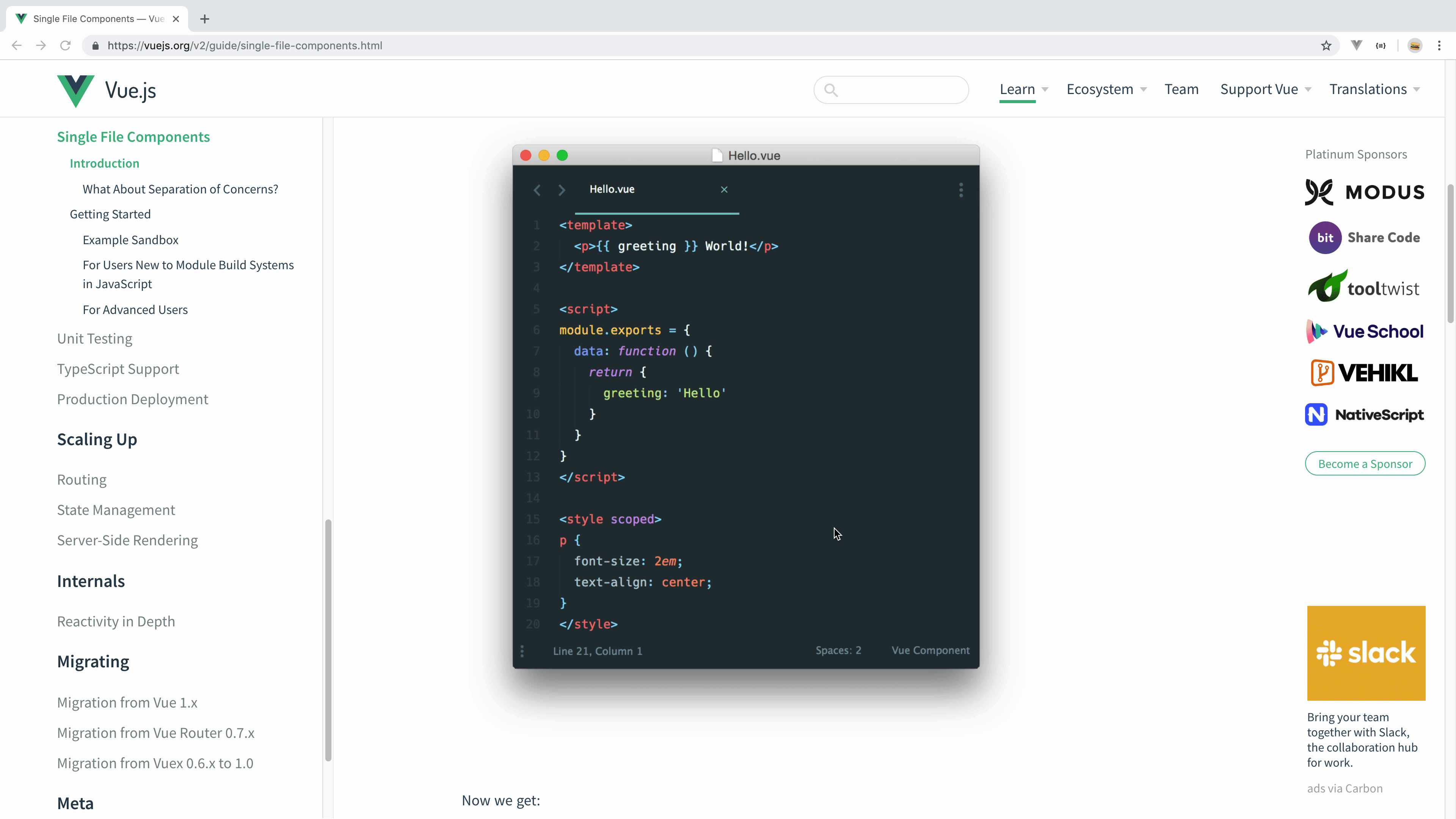
Task: Click the MODUS sponsor logo
Action: tap(1365, 191)
